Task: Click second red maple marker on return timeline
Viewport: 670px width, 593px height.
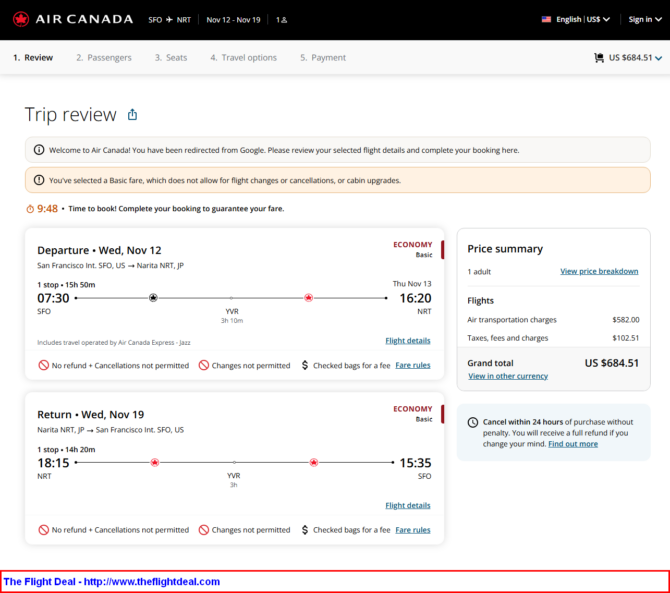Action: tap(314, 462)
